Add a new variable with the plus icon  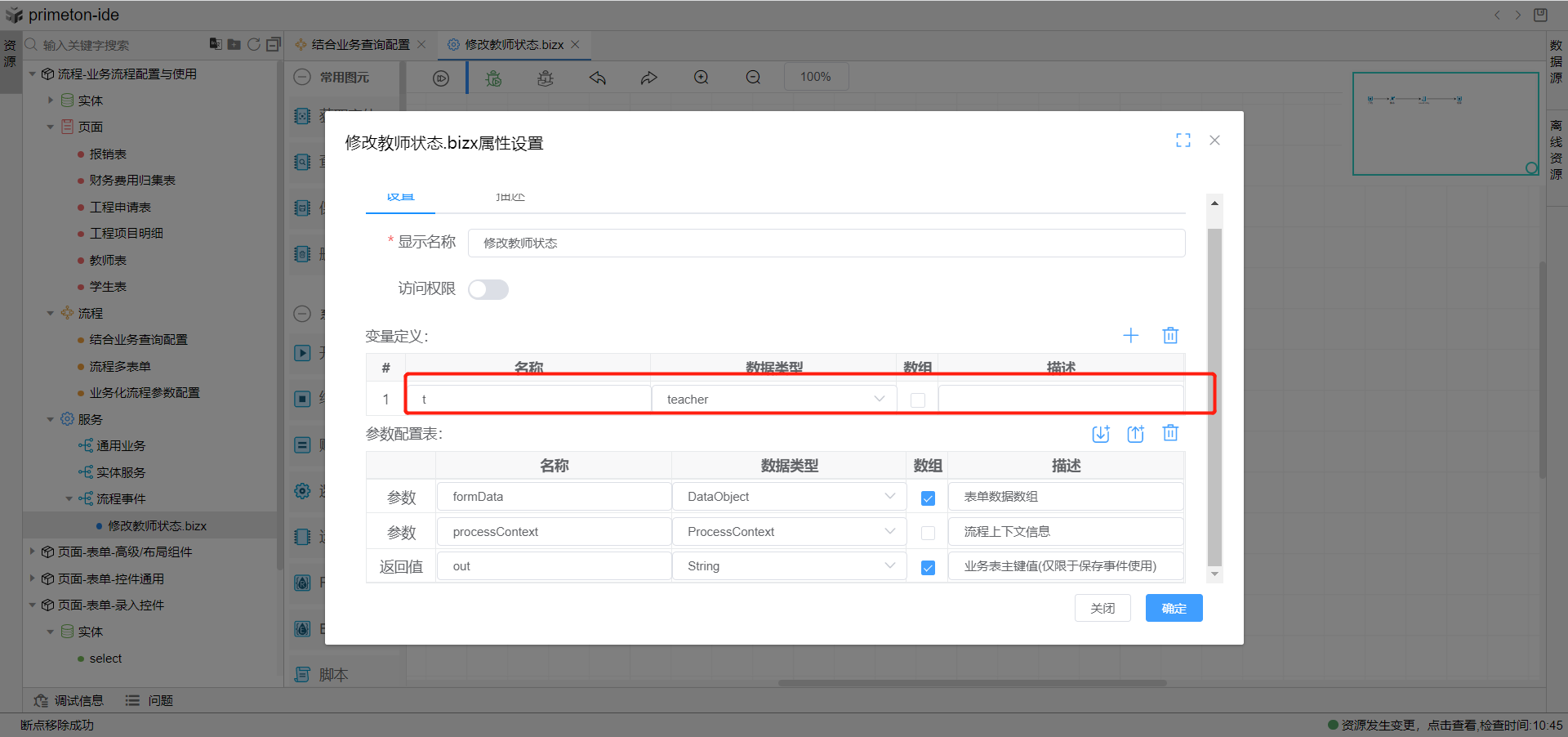1130,336
